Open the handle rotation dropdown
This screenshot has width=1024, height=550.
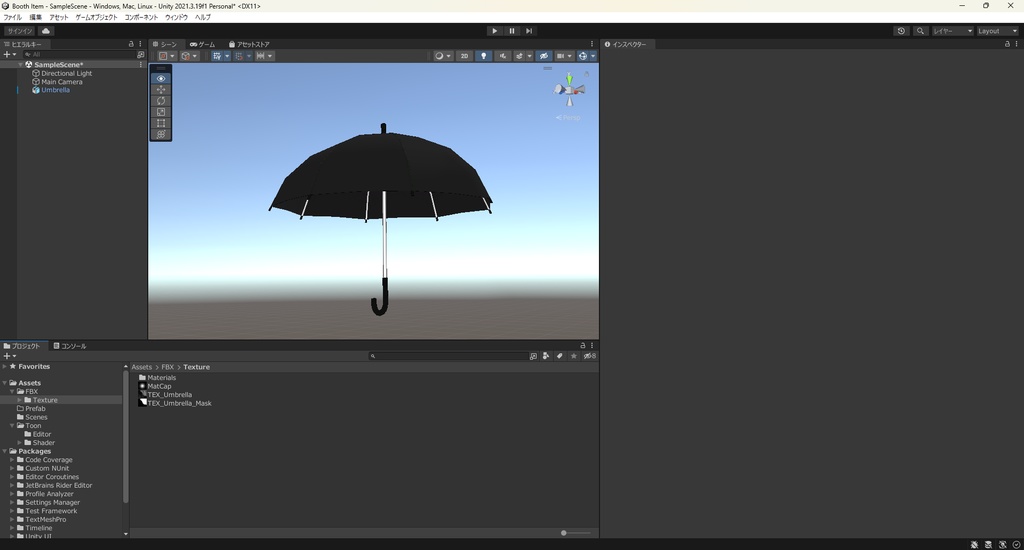coord(189,56)
